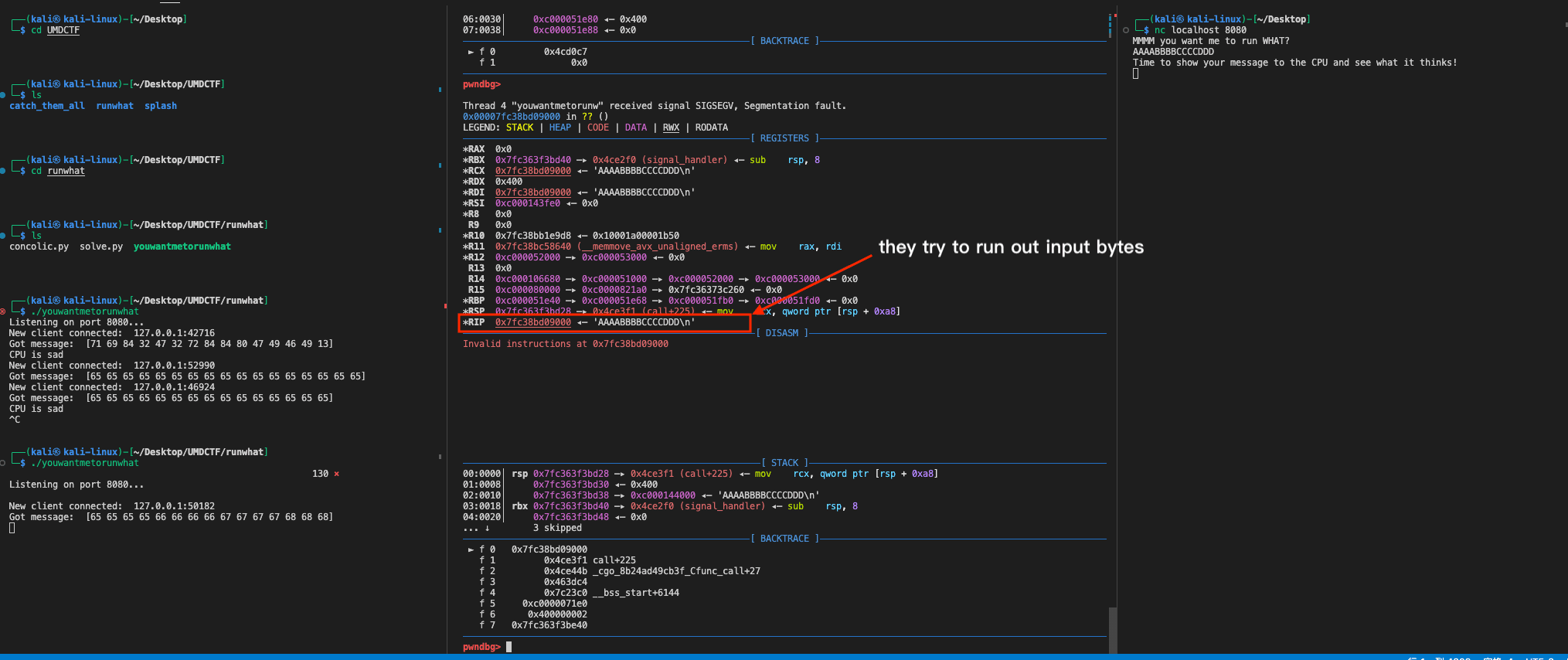Click the pwndbg prompt with the block cursor
Image resolution: width=1568 pixels, height=660 pixels.
pyautogui.click(x=487, y=647)
